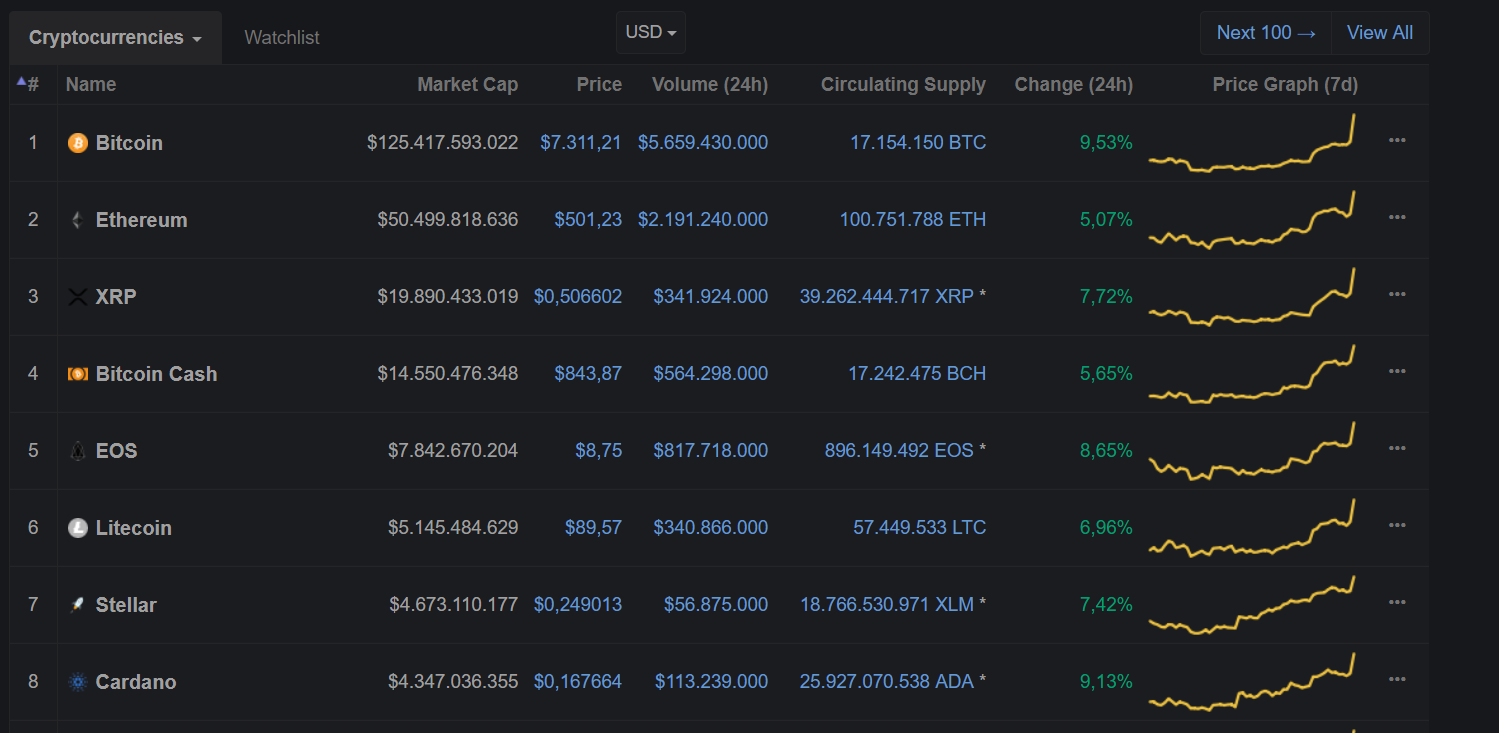Open the USD currency selector

pyautogui.click(x=651, y=32)
